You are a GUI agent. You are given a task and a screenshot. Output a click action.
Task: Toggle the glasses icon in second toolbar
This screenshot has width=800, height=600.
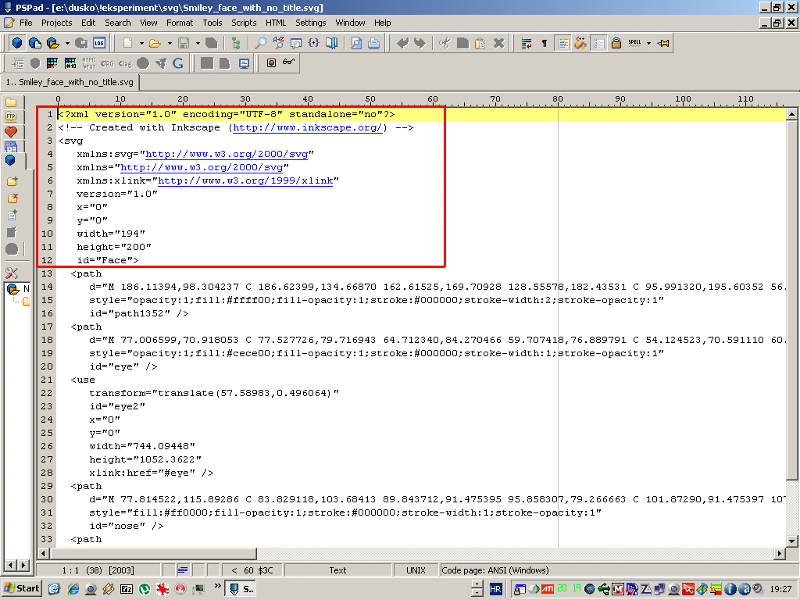pyautogui.click(x=289, y=62)
